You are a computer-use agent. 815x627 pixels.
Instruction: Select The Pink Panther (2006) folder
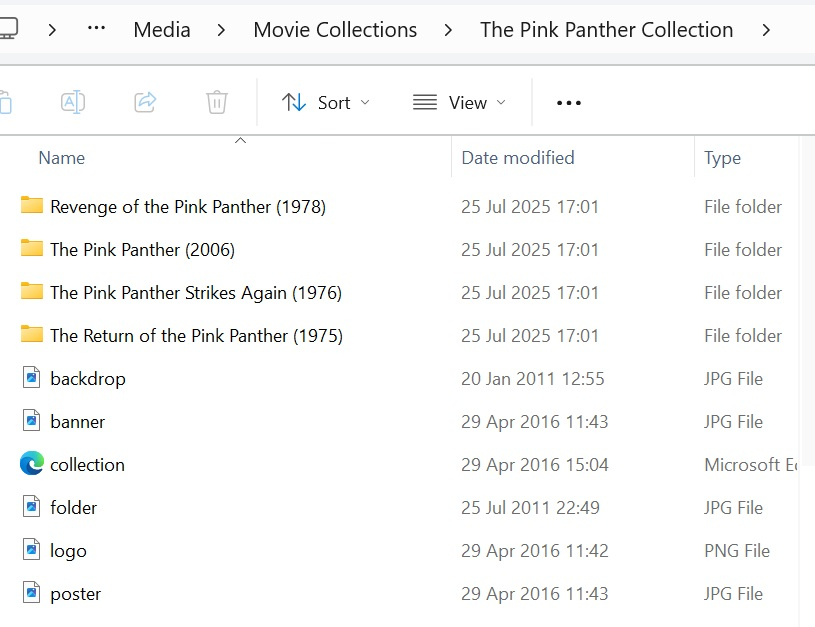point(142,250)
